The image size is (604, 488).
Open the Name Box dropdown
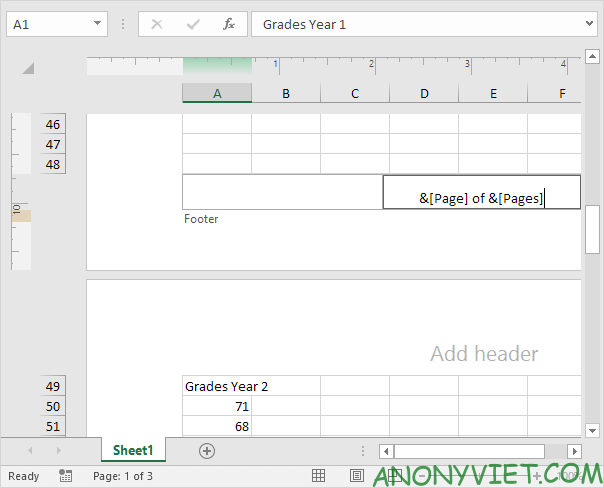click(x=97, y=23)
